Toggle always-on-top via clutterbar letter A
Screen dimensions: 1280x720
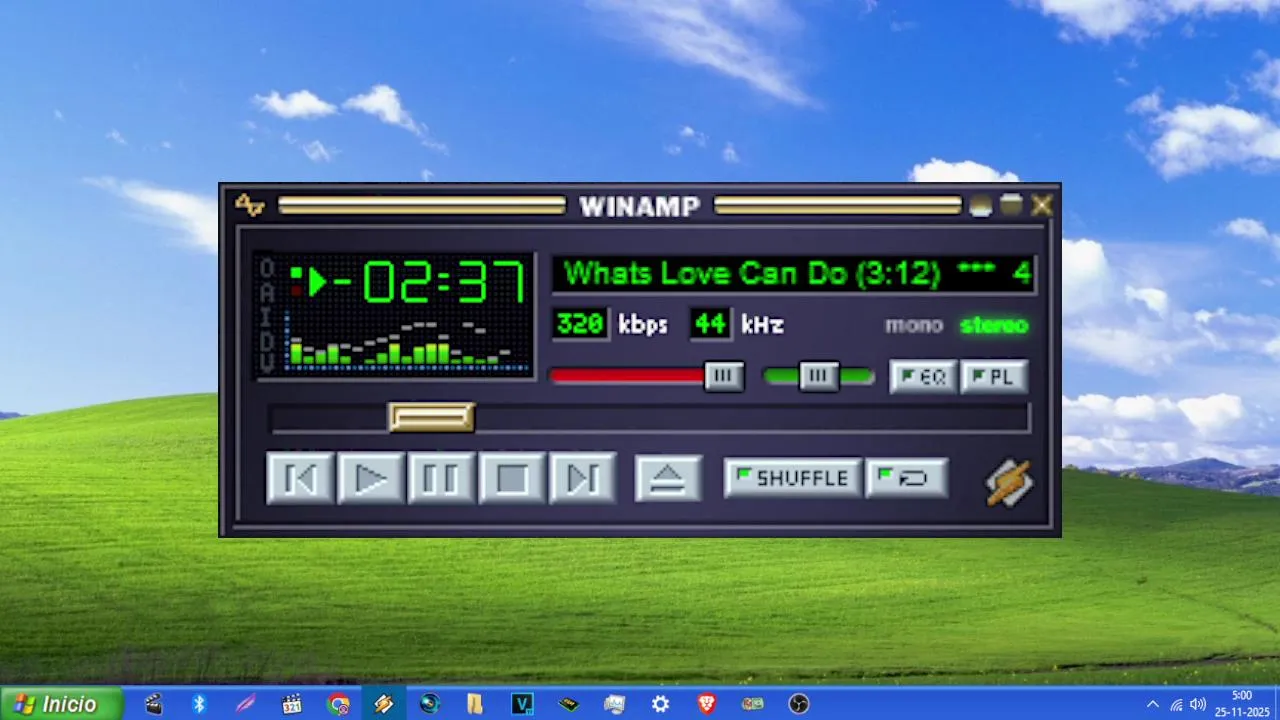267,292
